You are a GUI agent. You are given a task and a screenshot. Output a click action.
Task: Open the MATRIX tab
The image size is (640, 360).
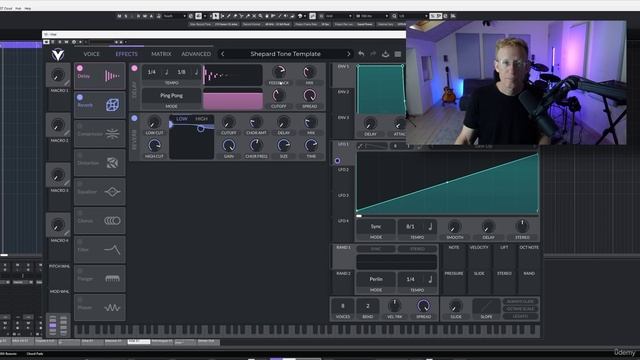(x=161, y=54)
